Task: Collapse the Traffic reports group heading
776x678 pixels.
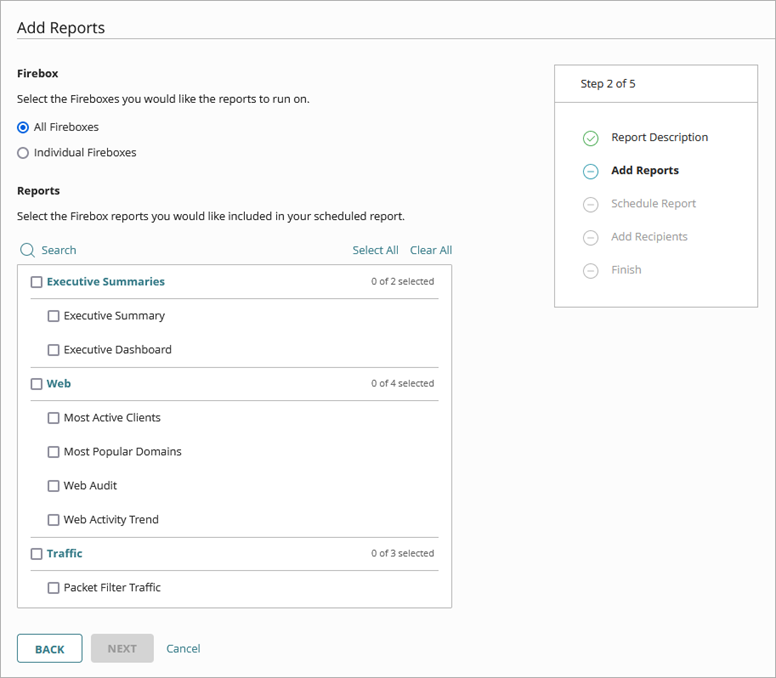Action: [x=65, y=554]
